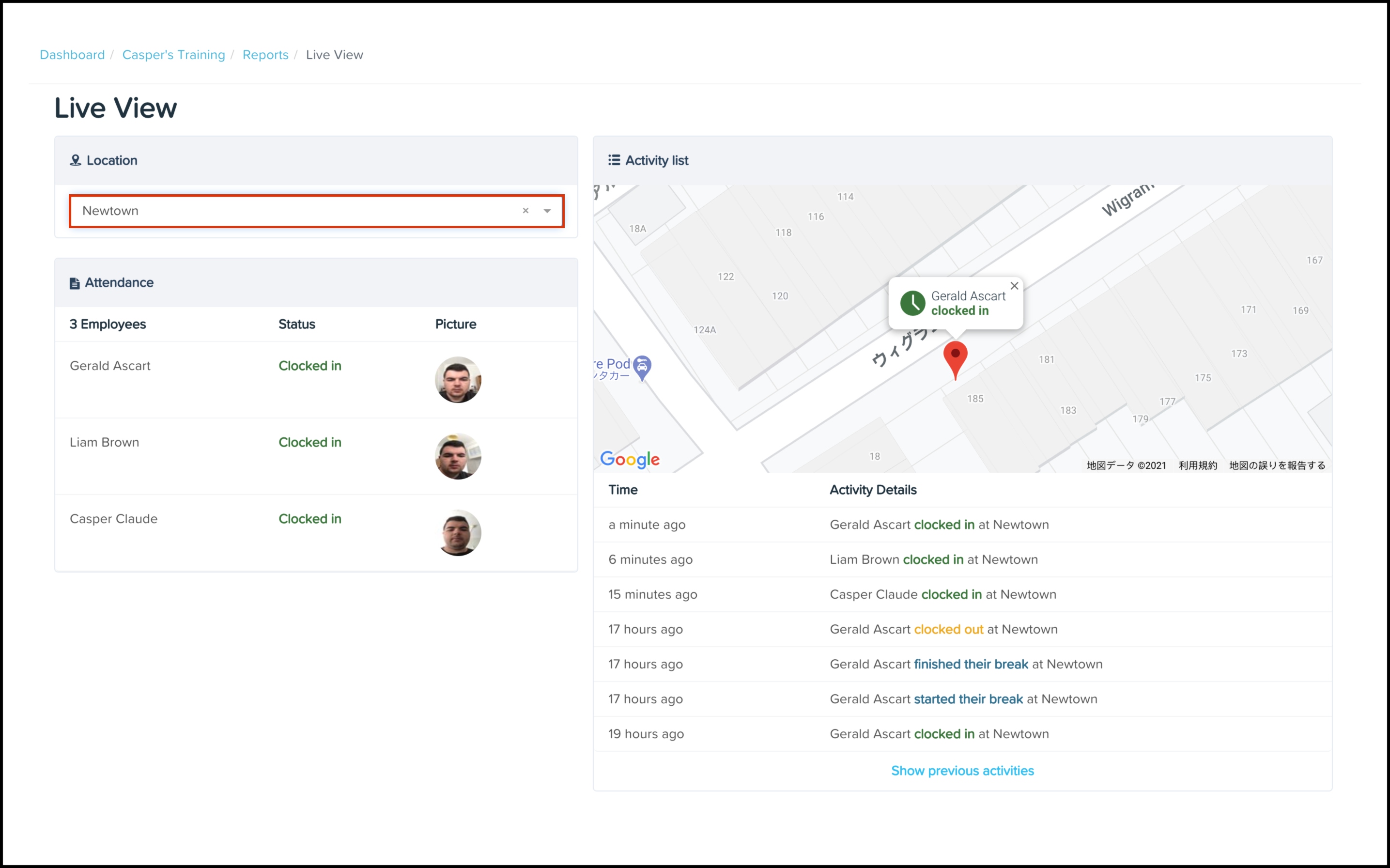Click the Location pin header icon

coord(75,160)
